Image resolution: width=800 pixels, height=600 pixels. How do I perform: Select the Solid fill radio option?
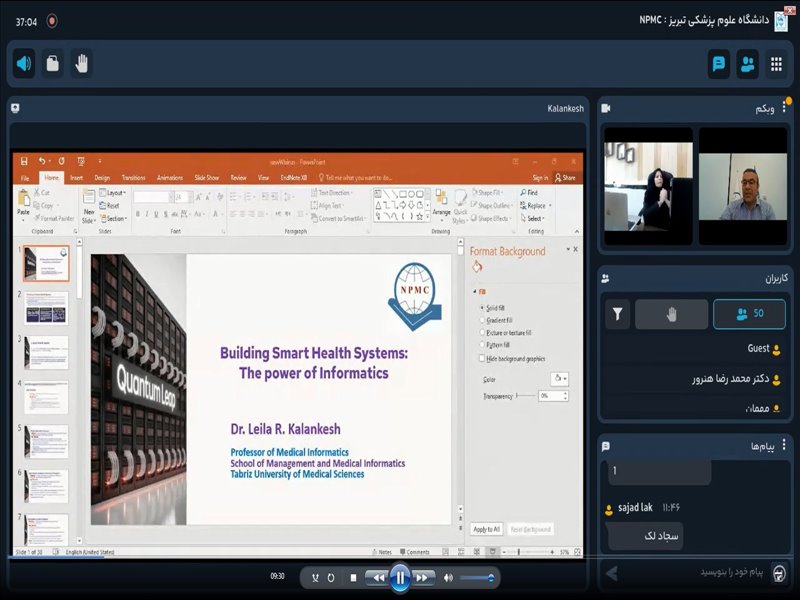[482, 308]
